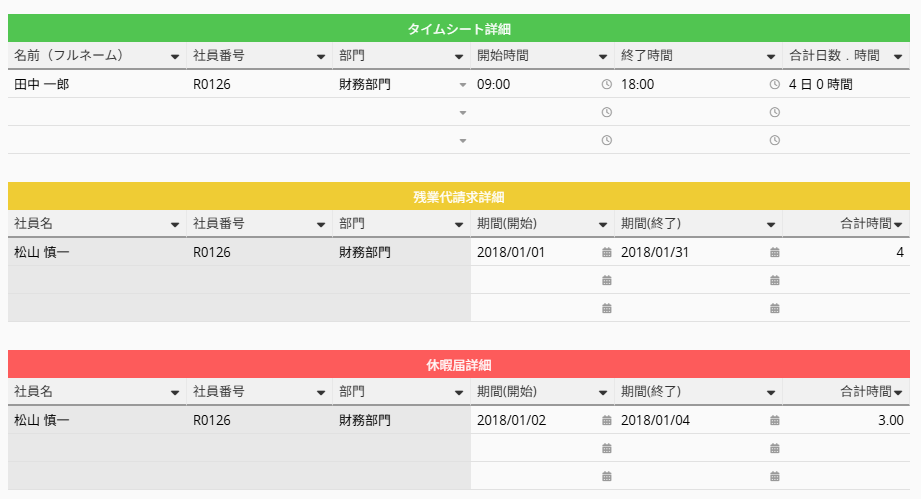Open filter for overtime 社員番号 column
The height and width of the screenshot is (499, 921).
pyautogui.click(x=321, y=224)
